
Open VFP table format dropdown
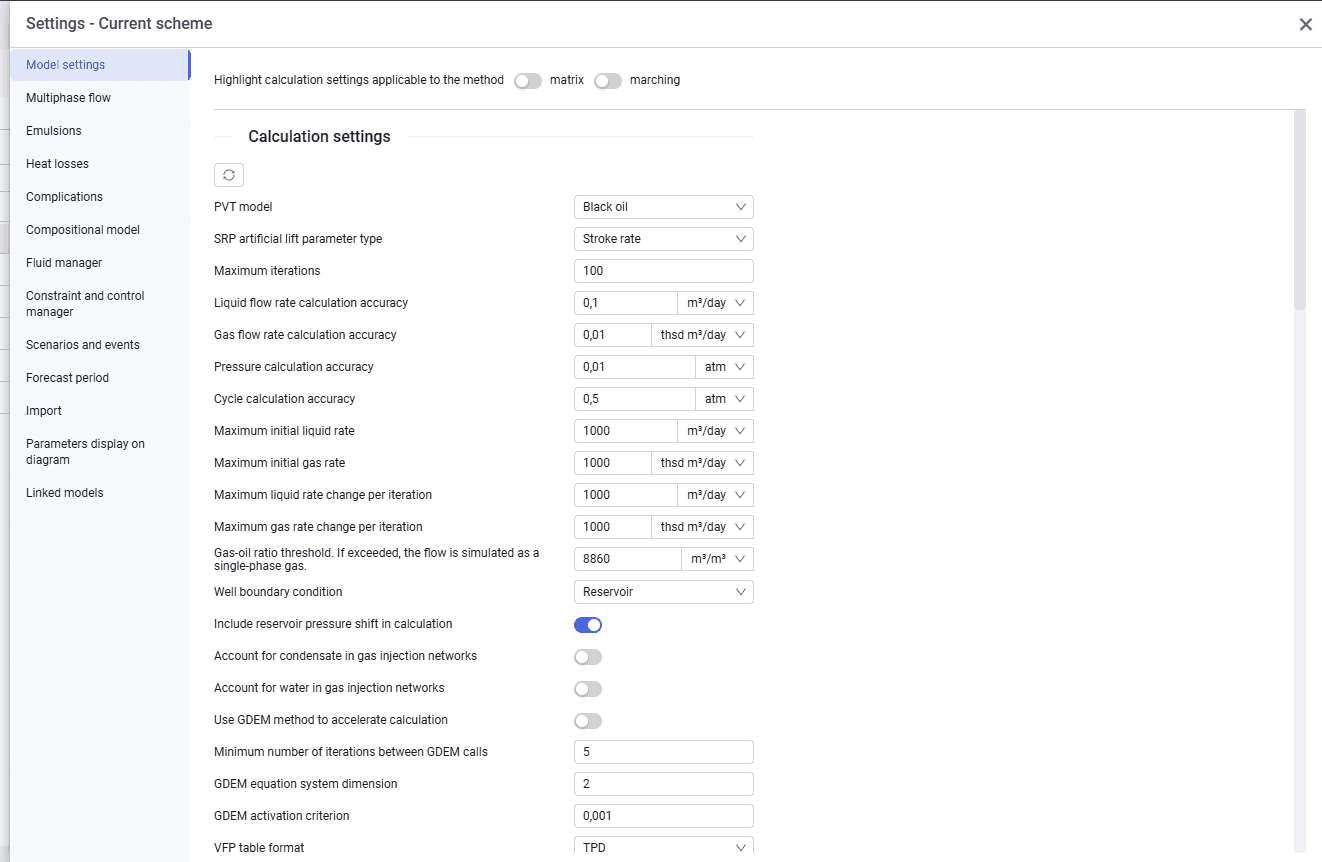664,848
